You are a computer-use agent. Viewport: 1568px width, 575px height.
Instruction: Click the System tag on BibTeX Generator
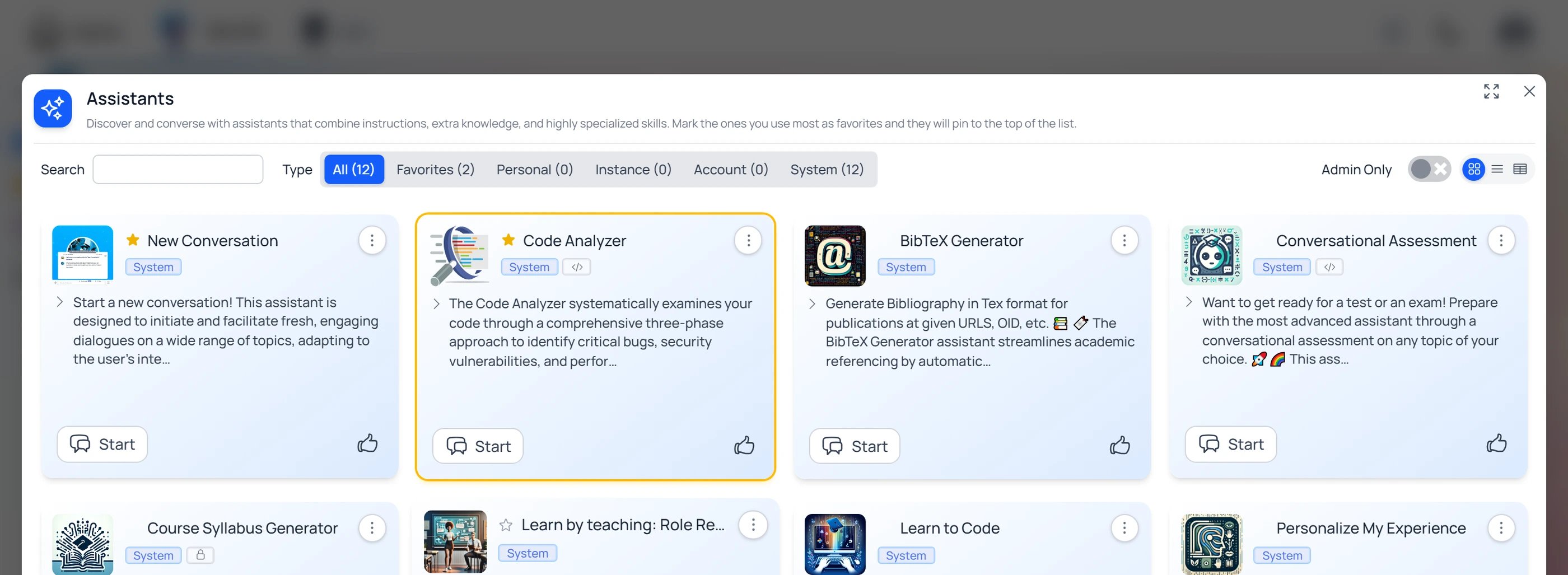[x=906, y=267]
